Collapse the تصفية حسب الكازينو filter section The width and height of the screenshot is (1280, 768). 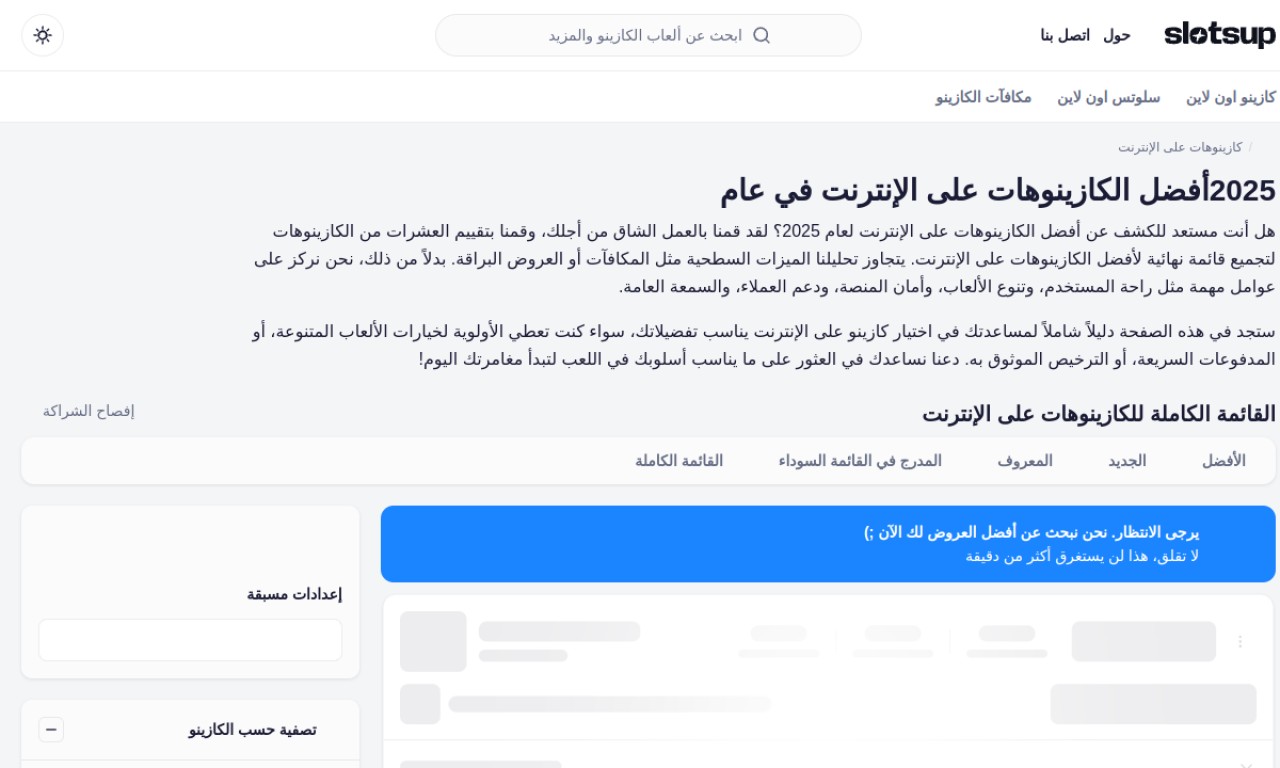click(x=51, y=730)
